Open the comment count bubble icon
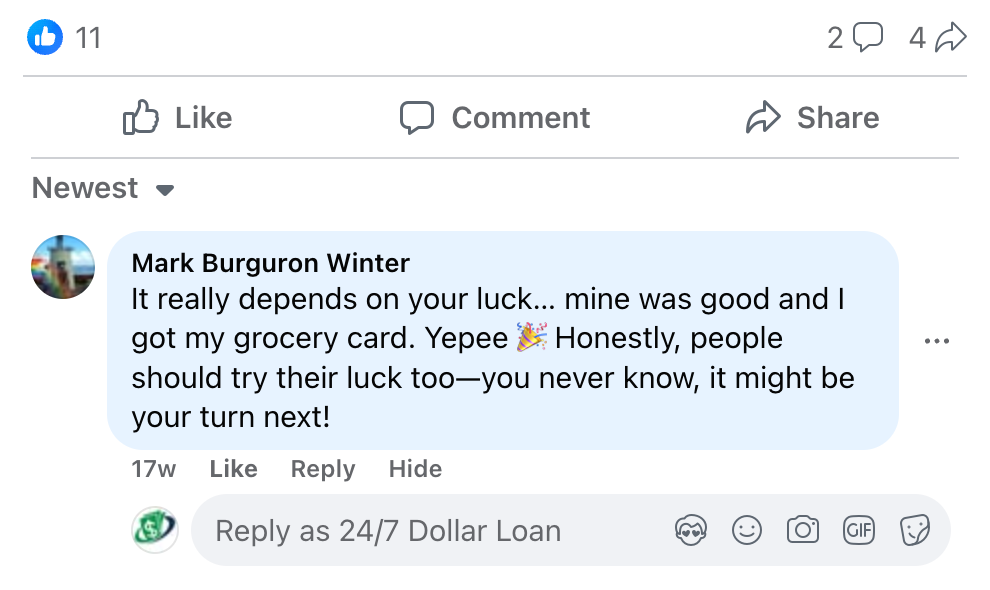Viewport: 990px width, 590px height. (869, 39)
